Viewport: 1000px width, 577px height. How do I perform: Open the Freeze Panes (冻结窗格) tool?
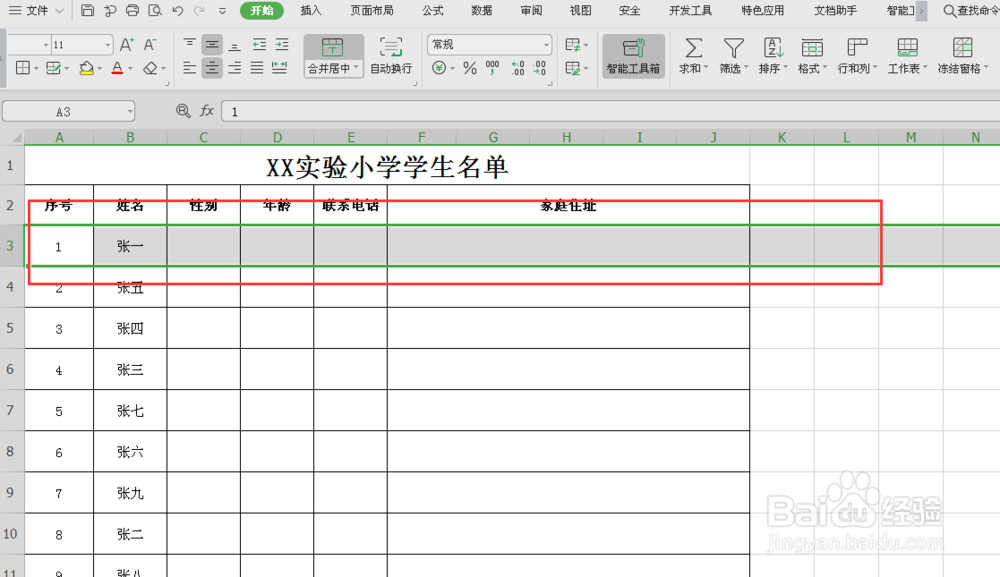(x=962, y=55)
